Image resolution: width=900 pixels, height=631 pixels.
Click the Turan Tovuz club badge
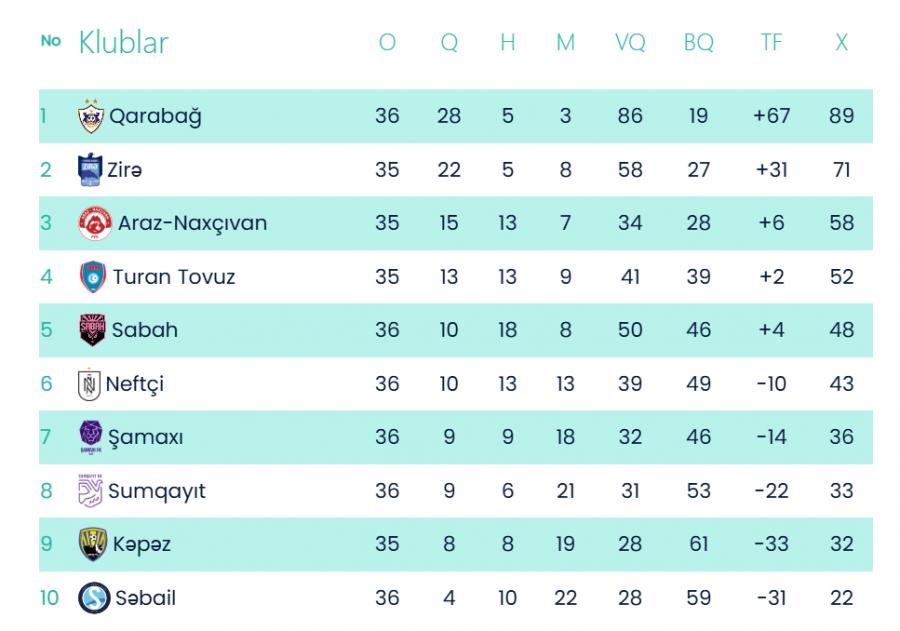[93, 277]
